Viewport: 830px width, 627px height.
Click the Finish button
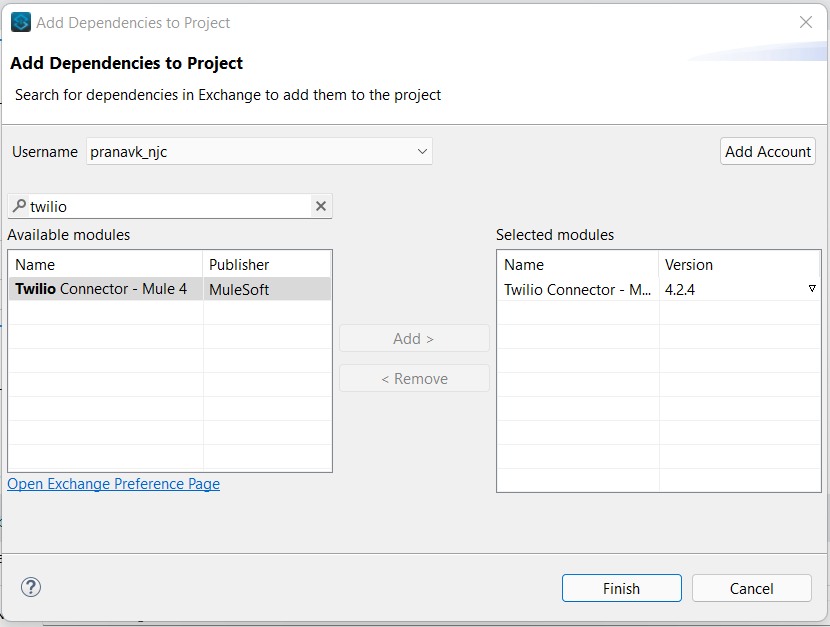[621, 588]
